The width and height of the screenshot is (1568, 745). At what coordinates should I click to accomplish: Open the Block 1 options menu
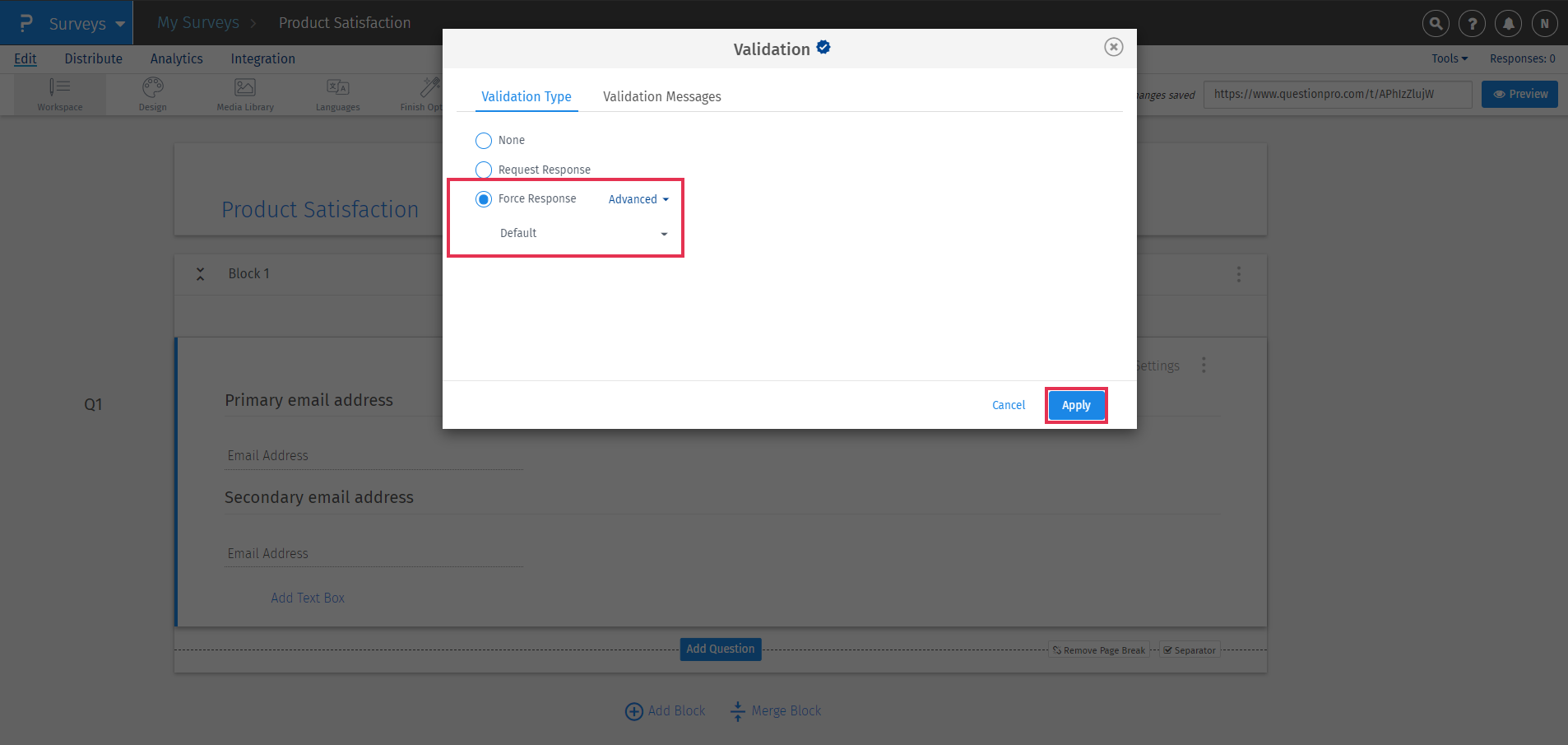click(x=1239, y=274)
